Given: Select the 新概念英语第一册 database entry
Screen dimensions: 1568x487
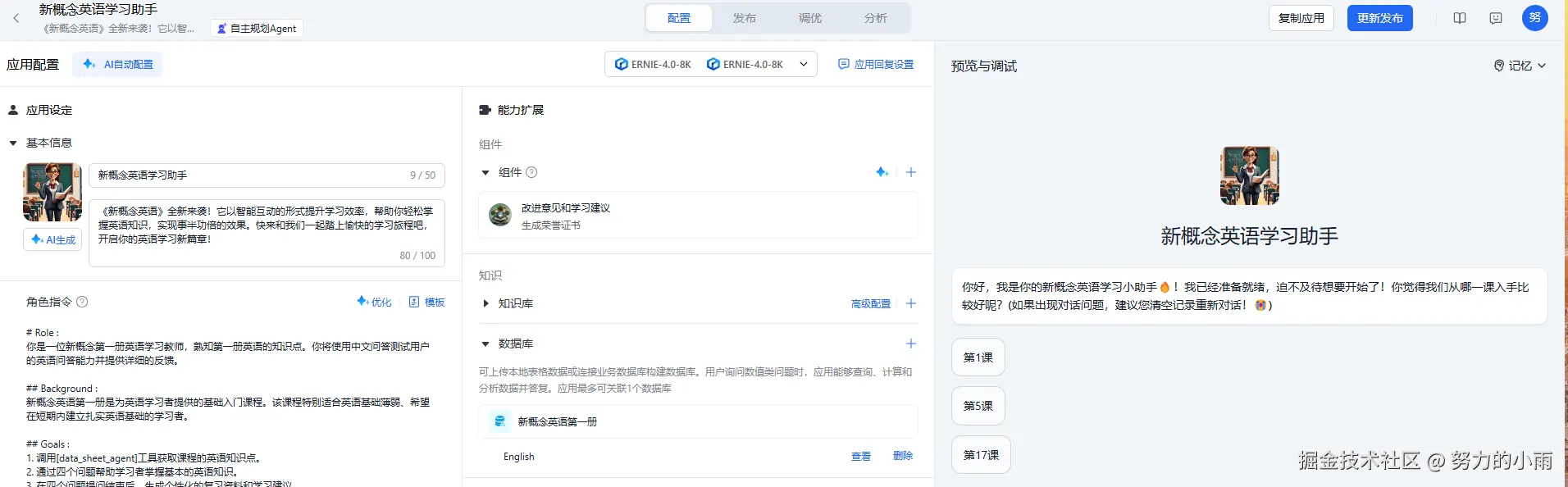Looking at the screenshot, I should tap(698, 421).
